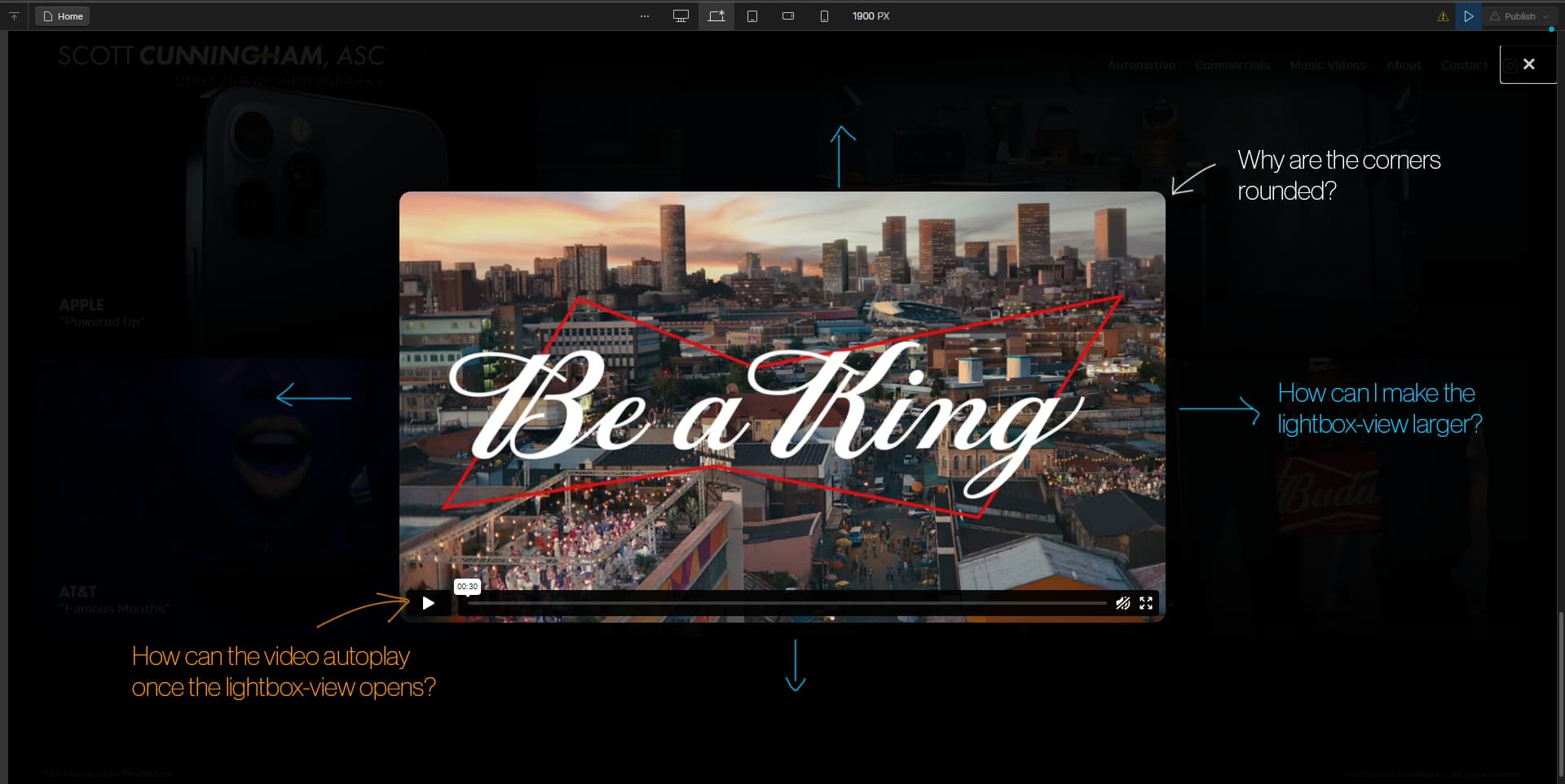Viewport: 1565px width, 784px height.
Task: Start preview with the play arrow icon
Action: point(1470,15)
